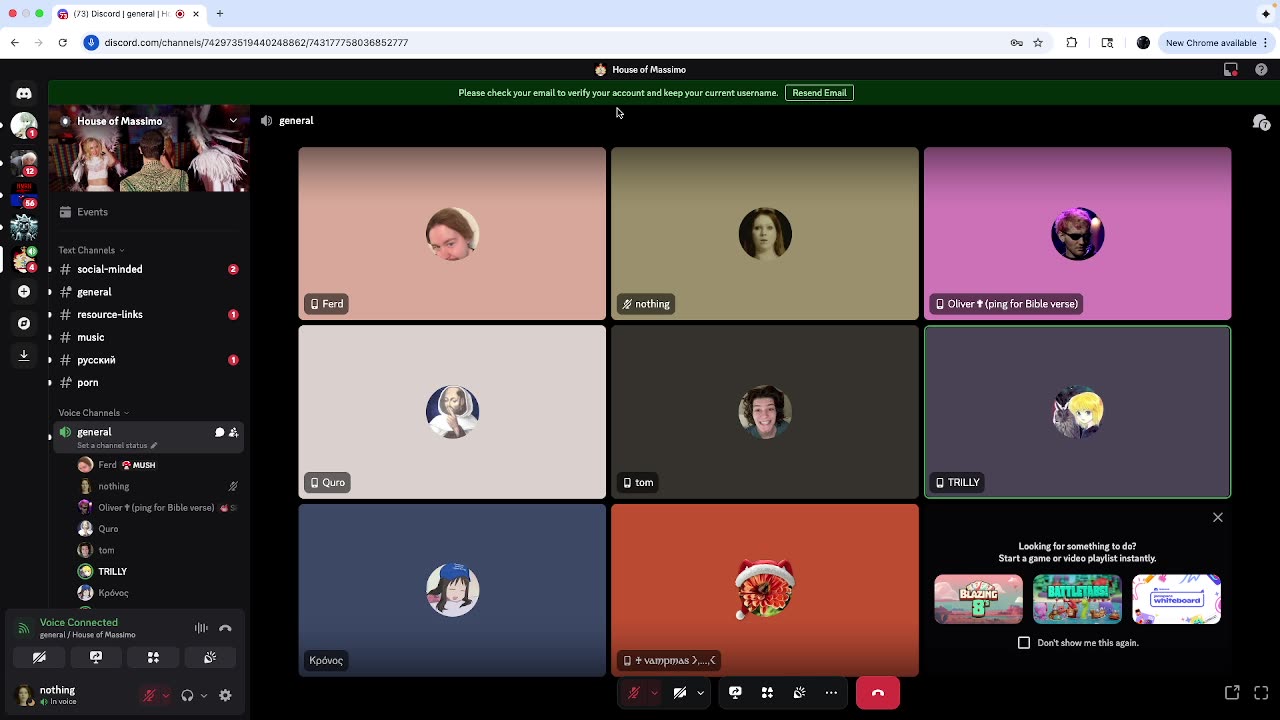Open activities from the call control bar

point(767,692)
